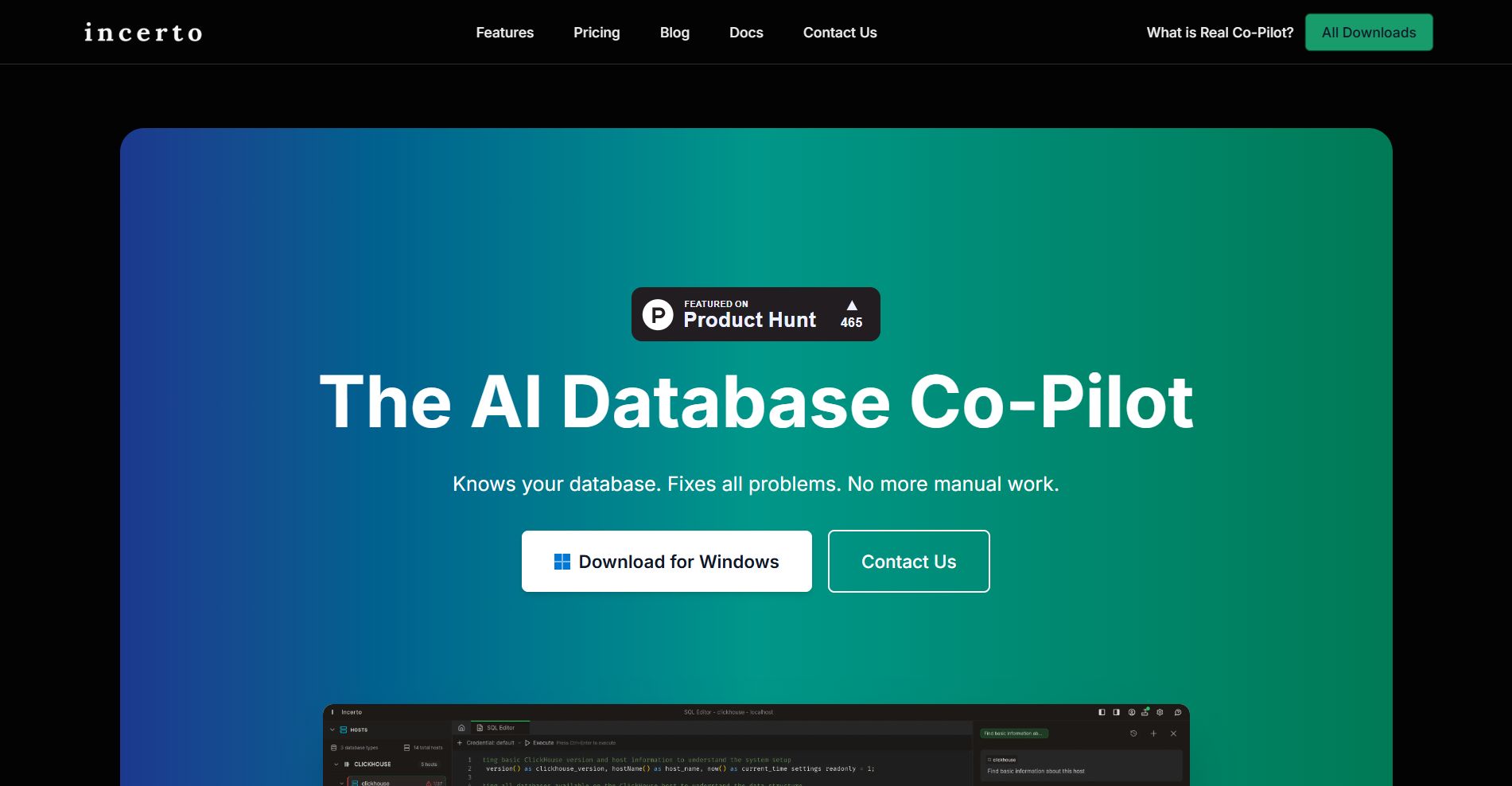Click the green All Downloads button
1512x786 pixels.
(1369, 32)
